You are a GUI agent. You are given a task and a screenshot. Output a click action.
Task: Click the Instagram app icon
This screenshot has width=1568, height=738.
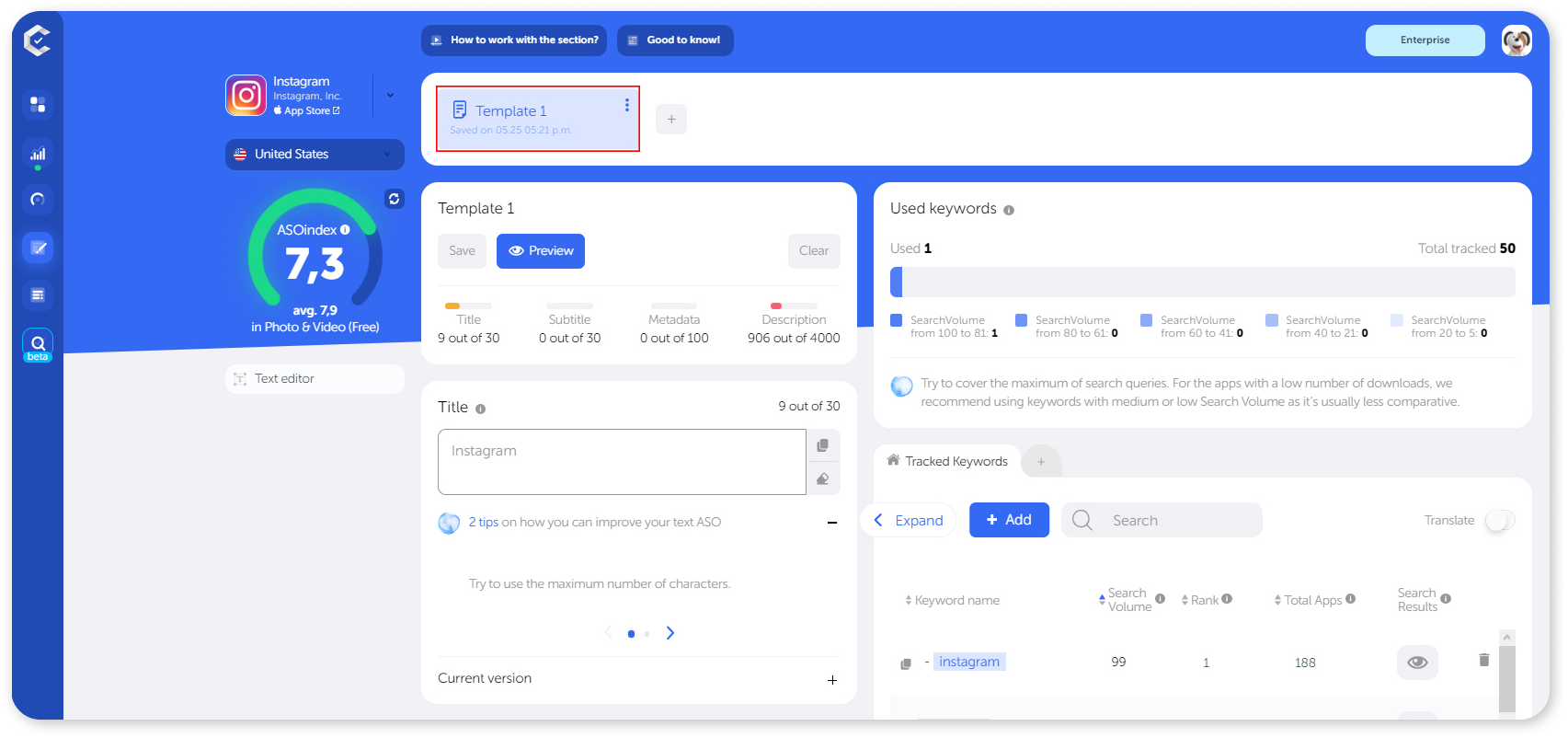click(x=246, y=96)
